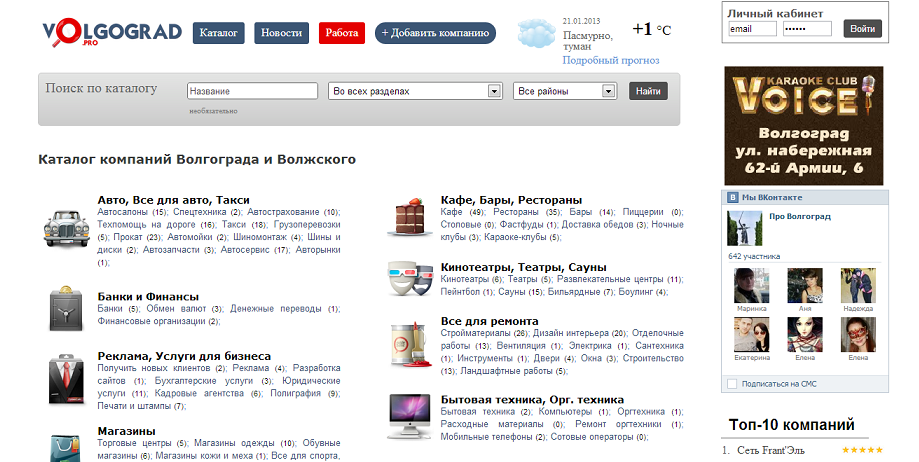Click the Про Волгоград group photo
The width and height of the screenshot is (919, 462).
click(744, 228)
